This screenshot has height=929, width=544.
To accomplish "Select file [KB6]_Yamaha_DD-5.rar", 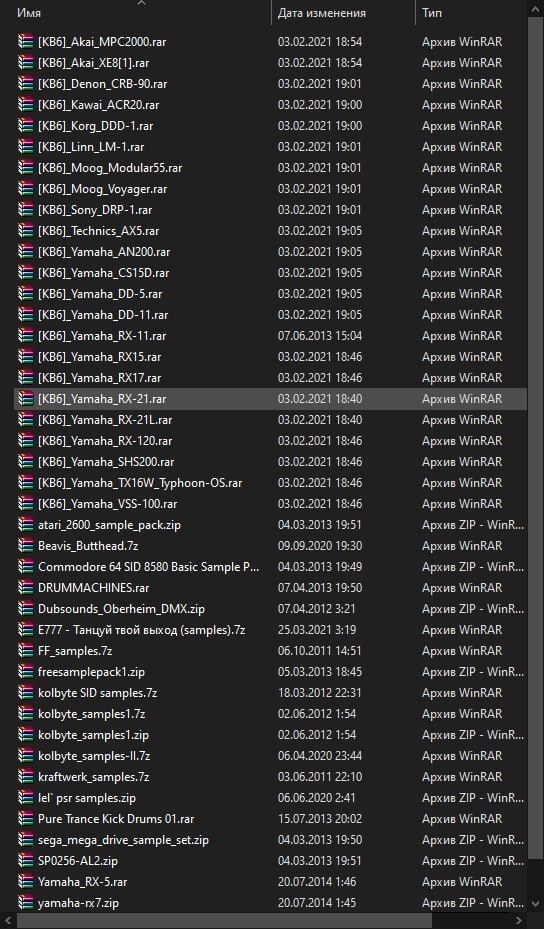I will tap(100, 294).
